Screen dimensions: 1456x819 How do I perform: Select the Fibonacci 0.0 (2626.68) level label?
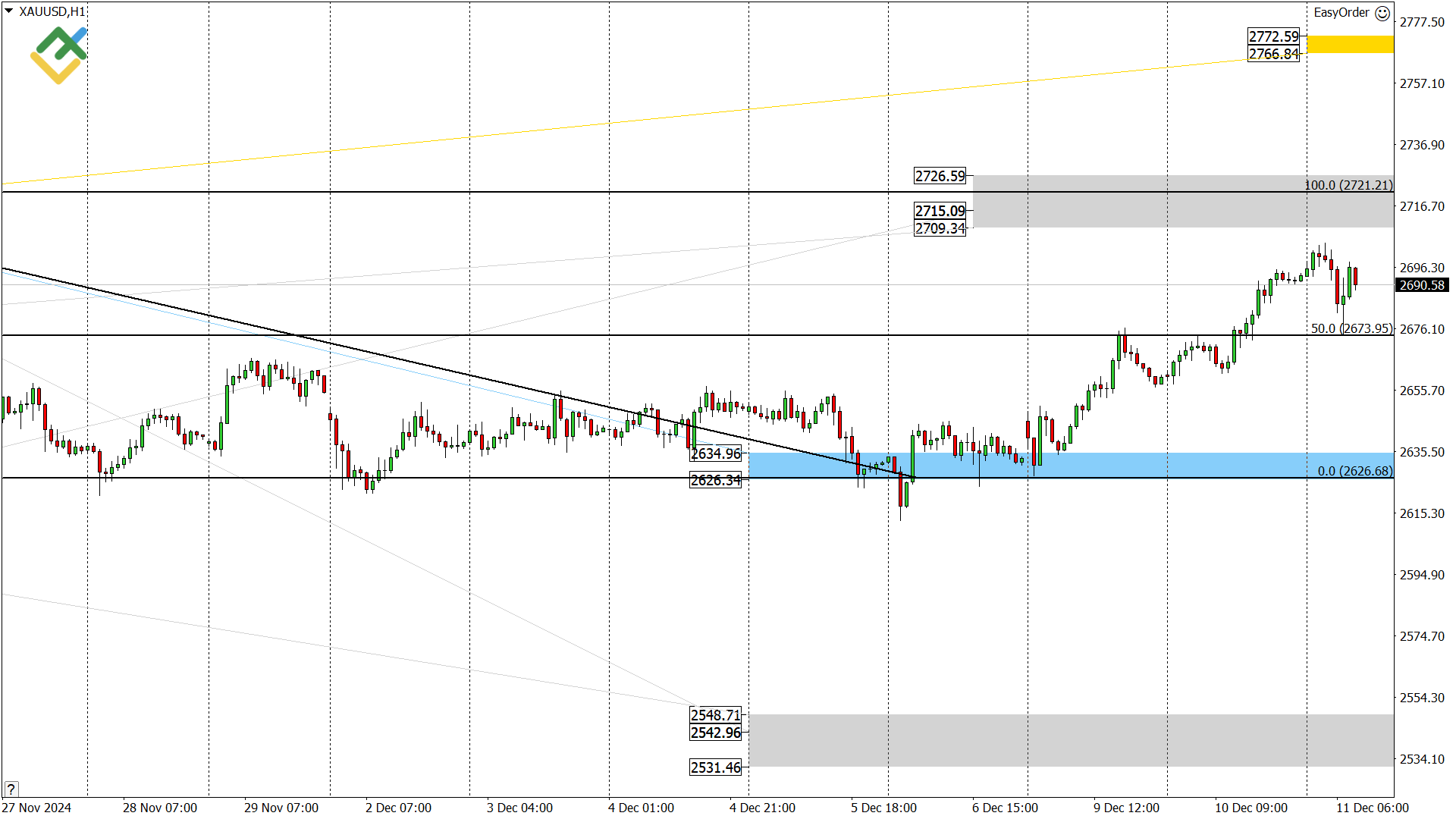pos(1354,471)
